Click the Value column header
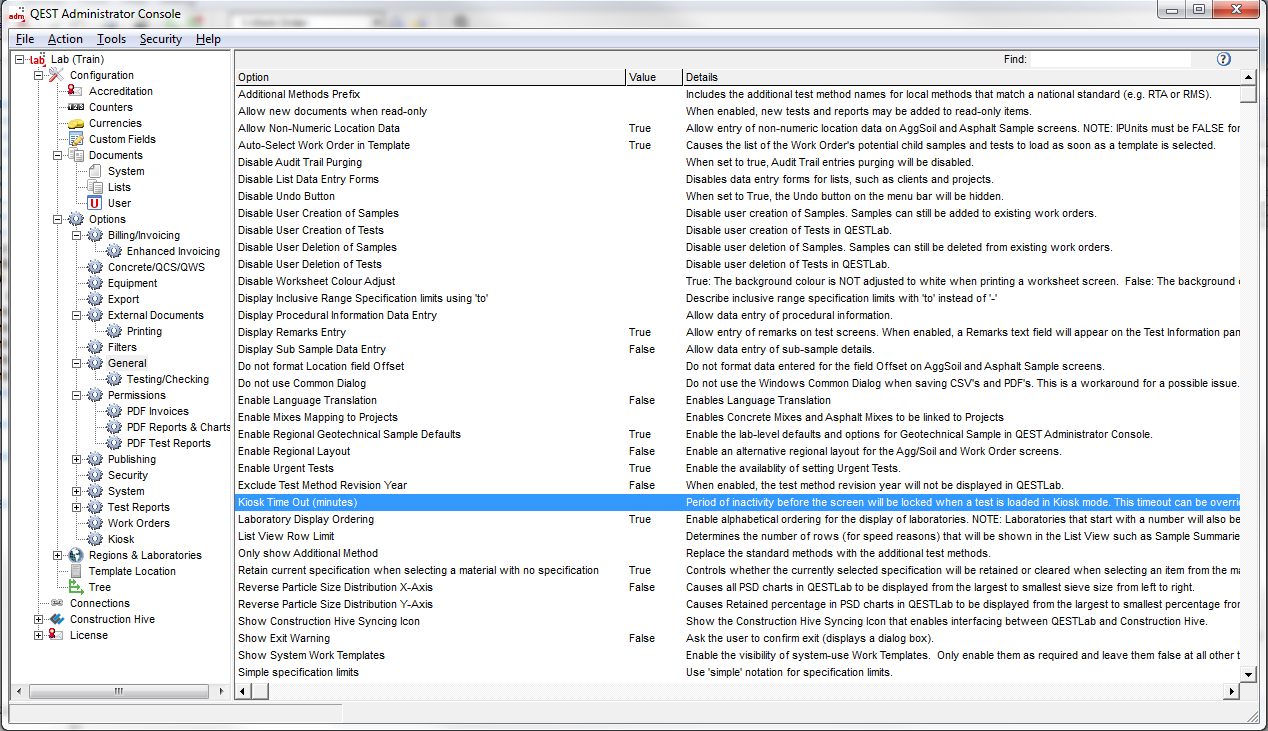Viewport: 1268px width, 731px height. [x=653, y=77]
